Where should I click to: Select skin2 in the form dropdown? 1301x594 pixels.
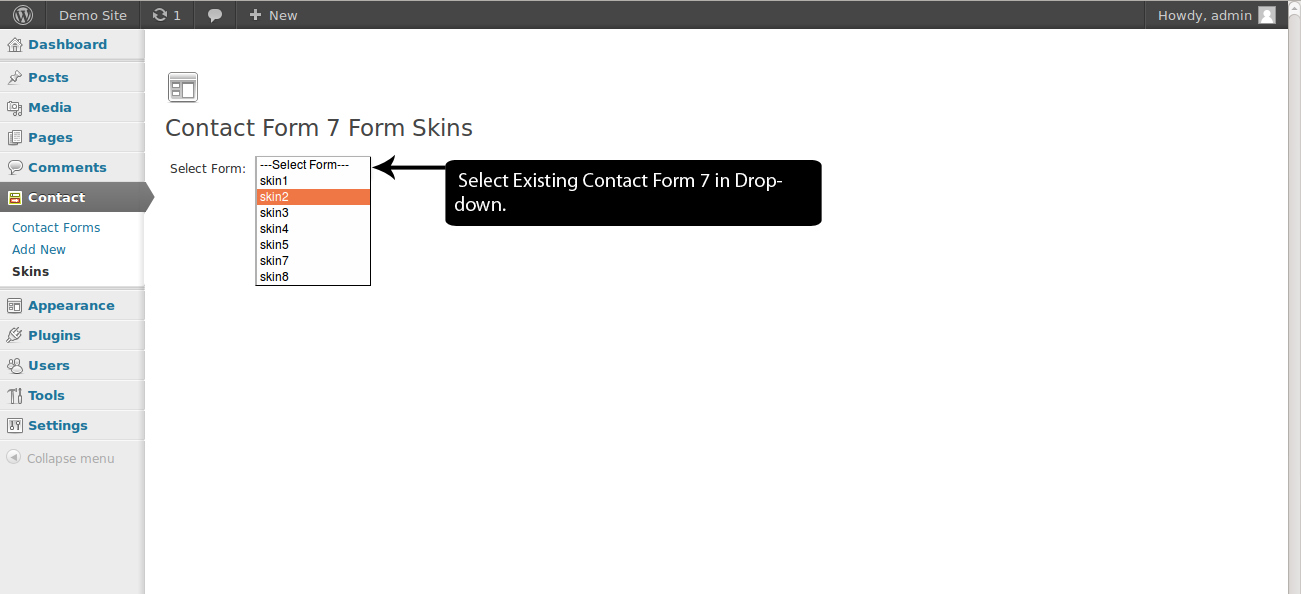click(313, 197)
